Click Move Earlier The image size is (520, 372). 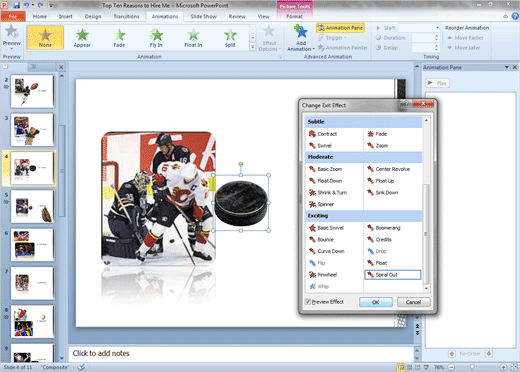(x=465, y=38)
